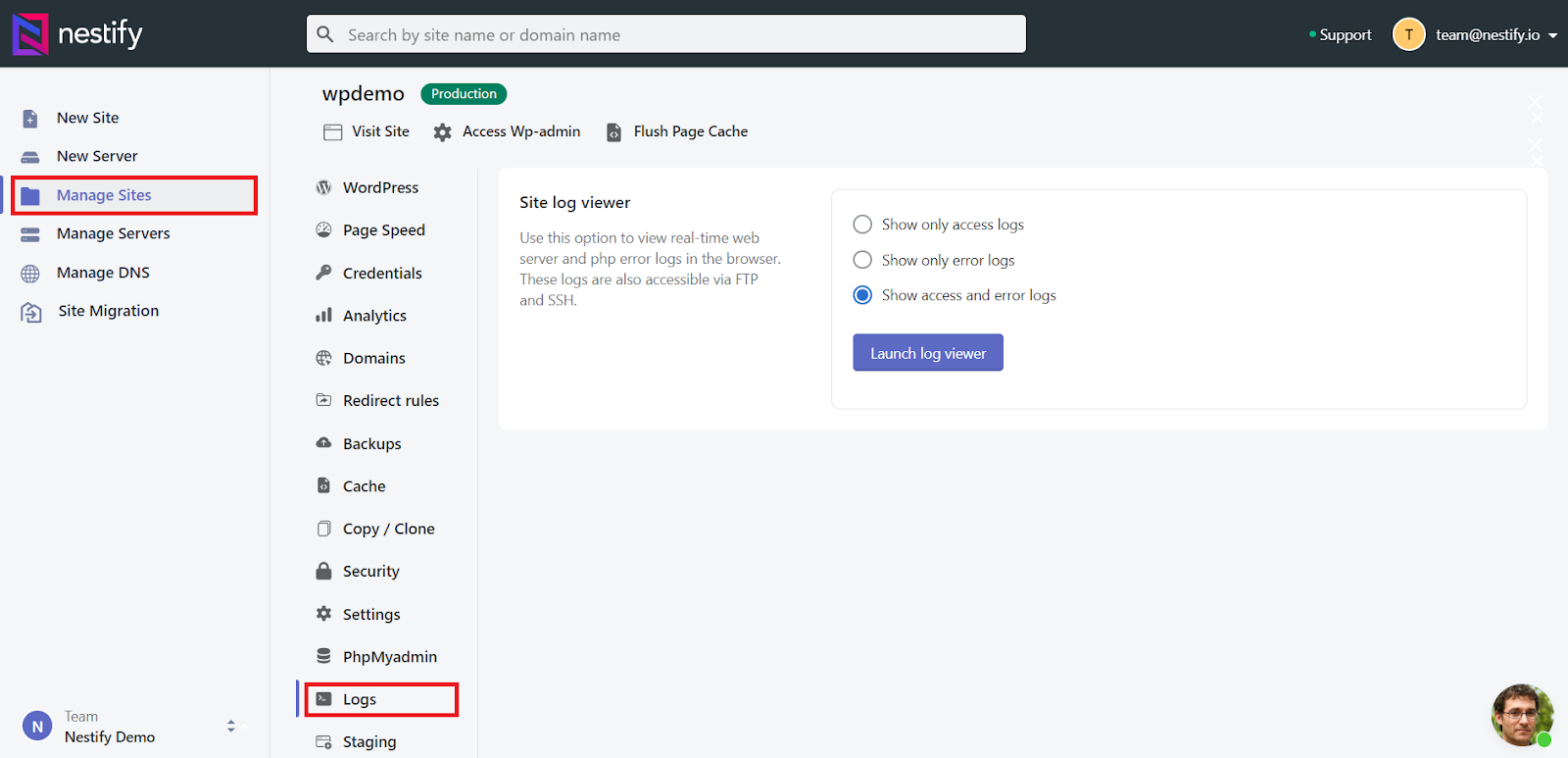Open the Redirect rules section
Screen dimensions: 1568x758
[391, 400]
